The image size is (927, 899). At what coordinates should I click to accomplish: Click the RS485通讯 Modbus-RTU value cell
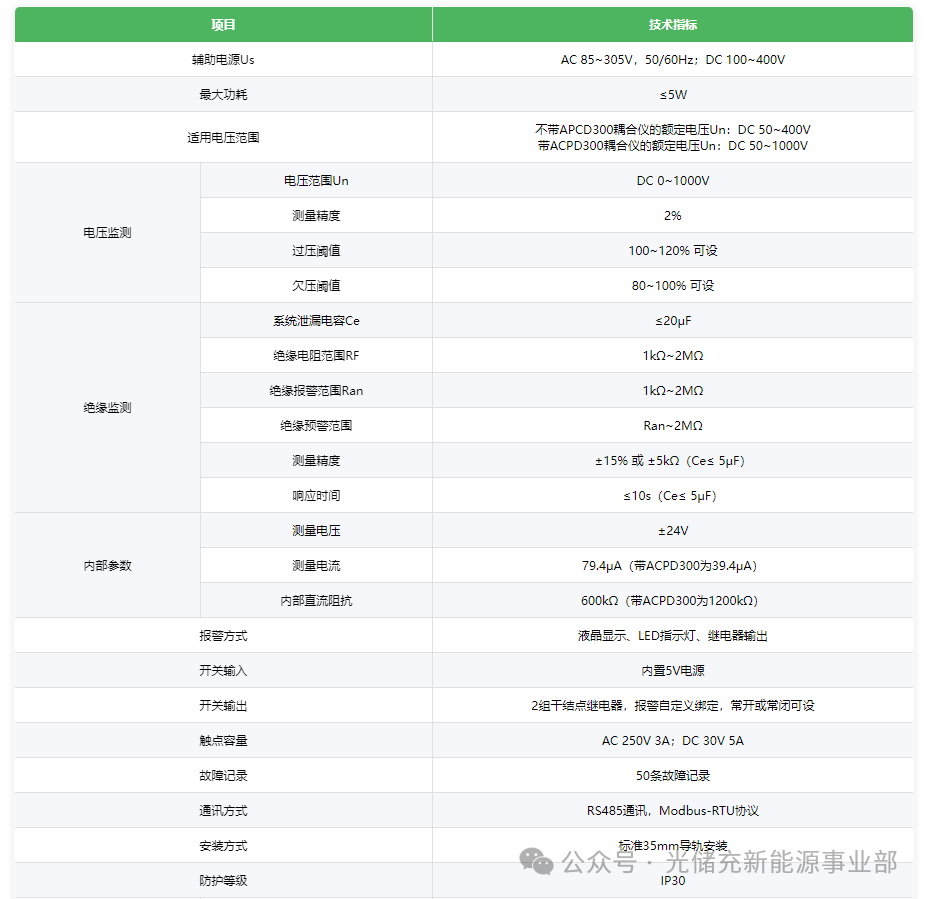[673, 810]
